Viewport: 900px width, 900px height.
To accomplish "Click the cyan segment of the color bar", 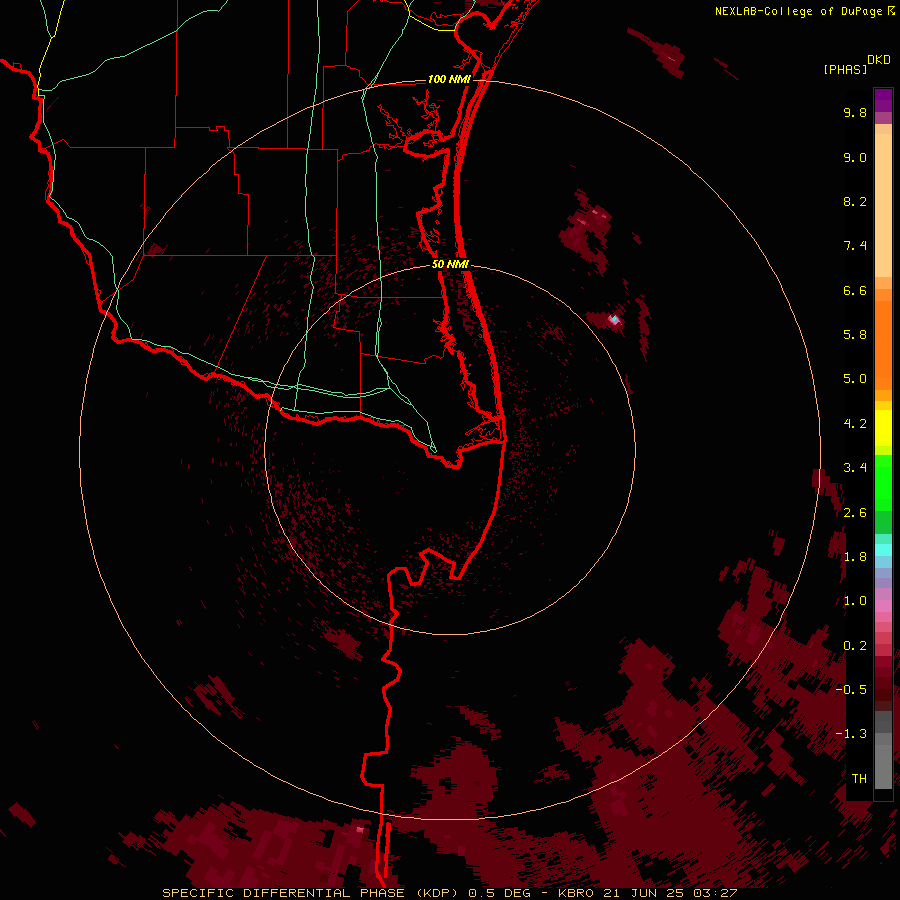I will pyautogui.click(x=883, y=550).
